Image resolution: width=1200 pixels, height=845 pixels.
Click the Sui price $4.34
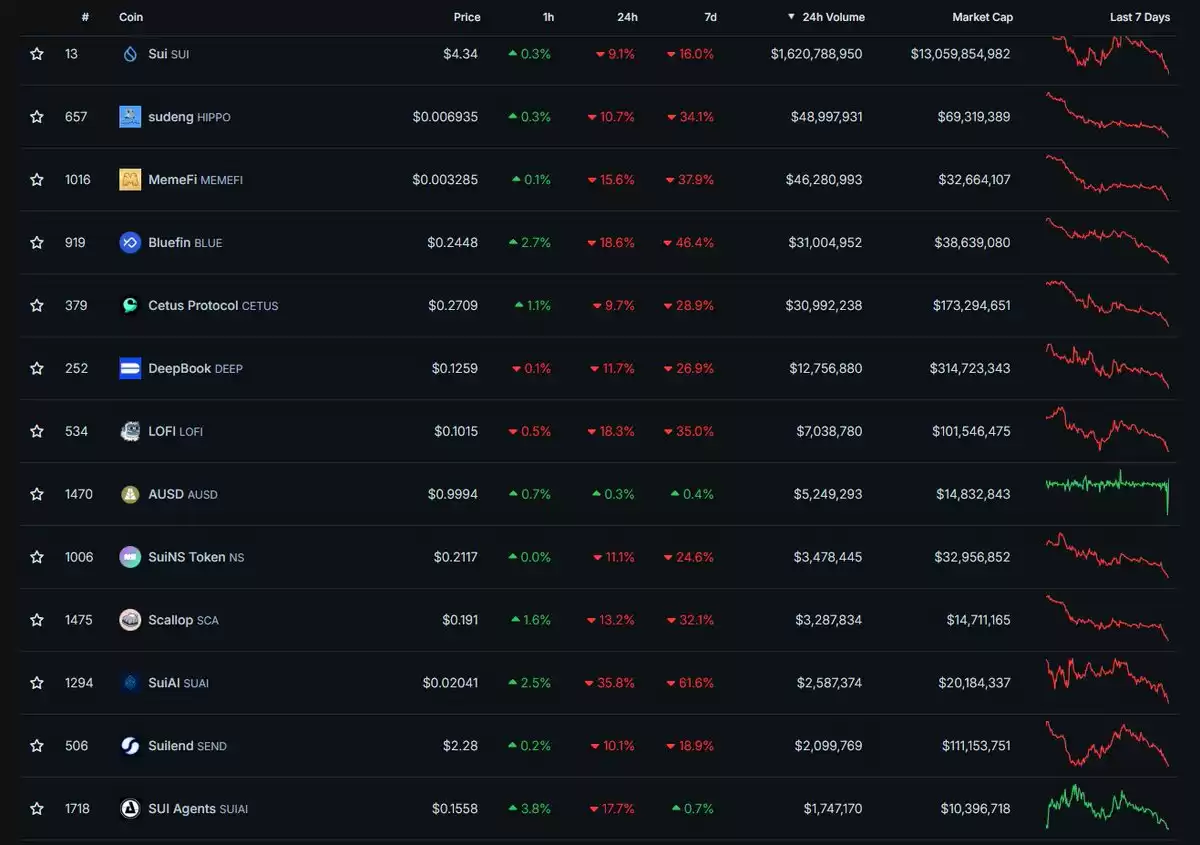click(460, 54)
